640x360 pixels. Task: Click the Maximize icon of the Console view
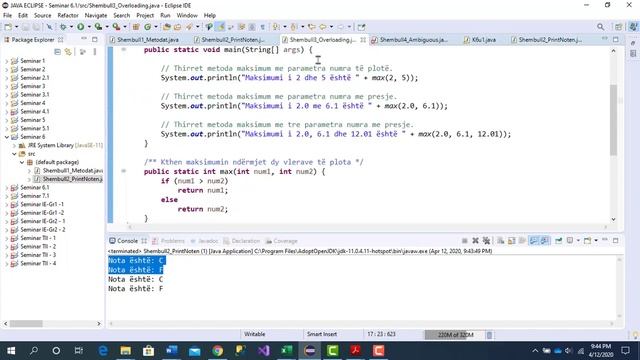[616, 240]
